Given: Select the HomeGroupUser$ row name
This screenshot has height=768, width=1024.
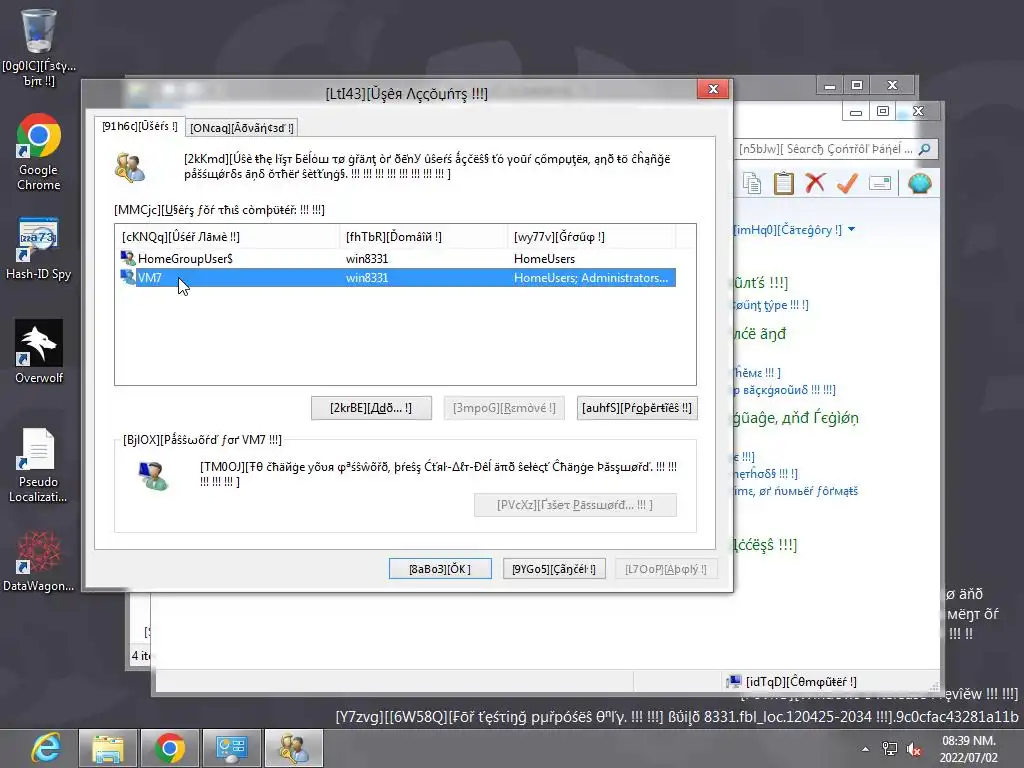Looking at the screenshot, I should [x=185, y=259].
